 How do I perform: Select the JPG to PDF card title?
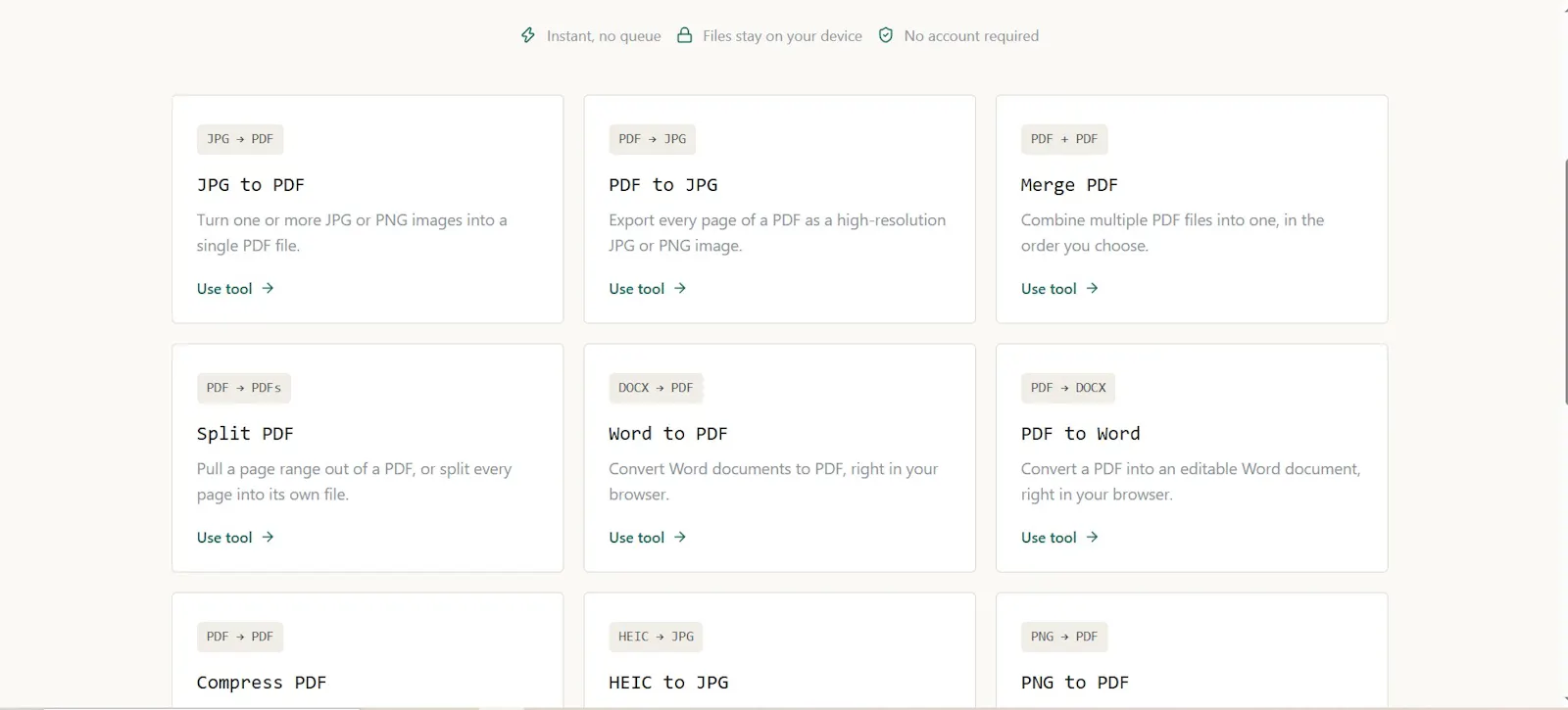click(251, 185)
